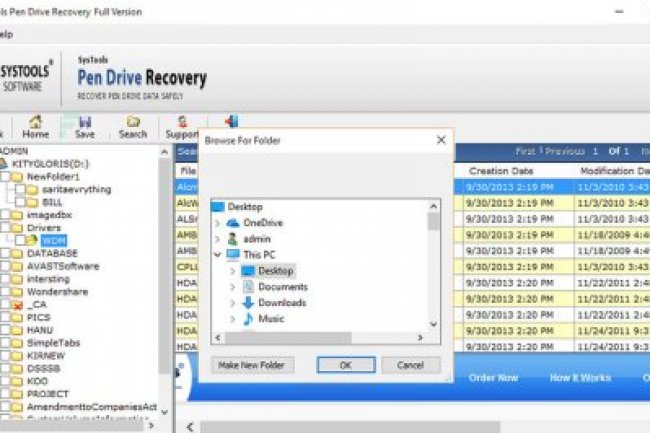Expand the admin node in dialog
Image resolution: width=650 pixels, height=433 pixels.
pos(219,239)
